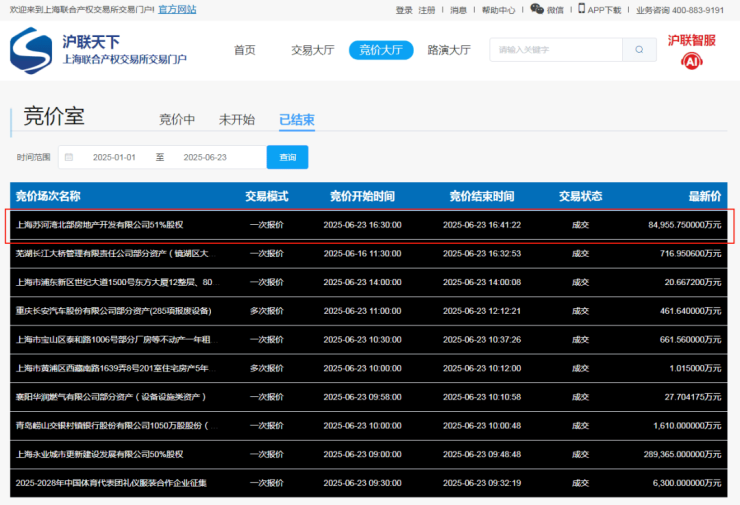Viewport: 740px width, 505px height.
Task: Click the start date field 2025-01-01
Action: pyautogui.click(x=113, y=157)
